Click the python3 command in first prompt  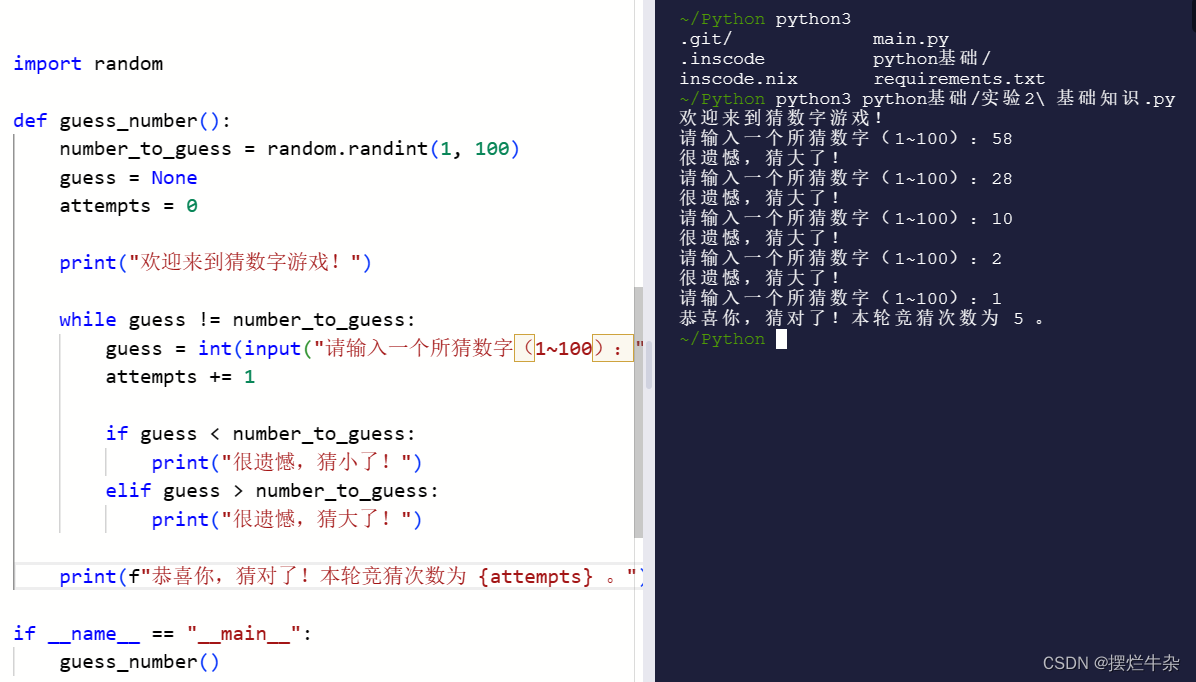(x=813, y=18)
